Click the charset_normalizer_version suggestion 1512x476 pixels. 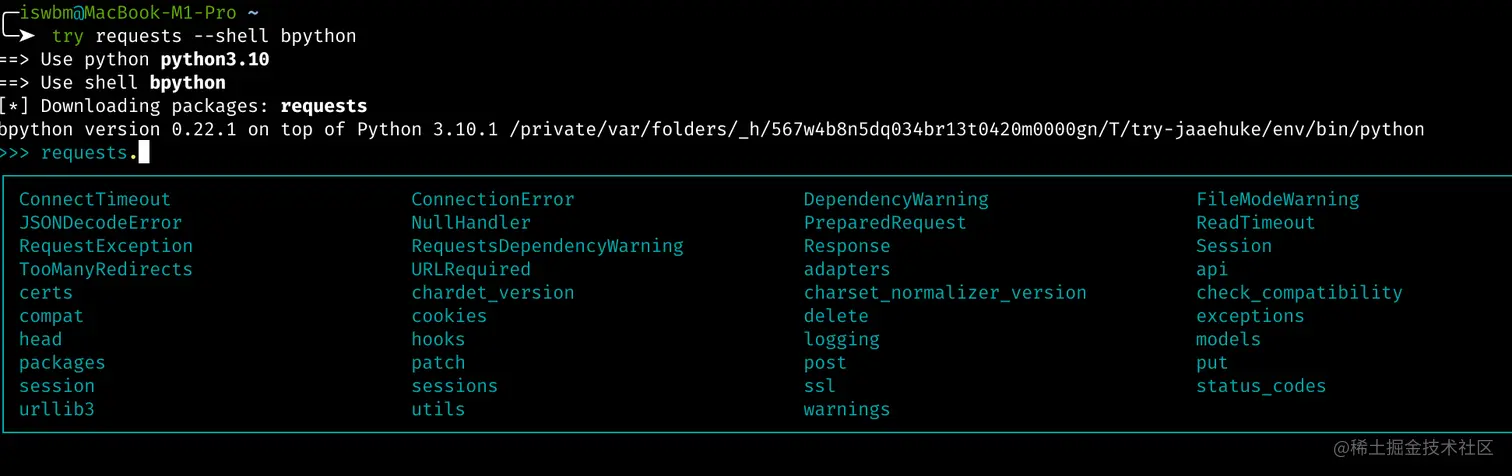(945, 293)
